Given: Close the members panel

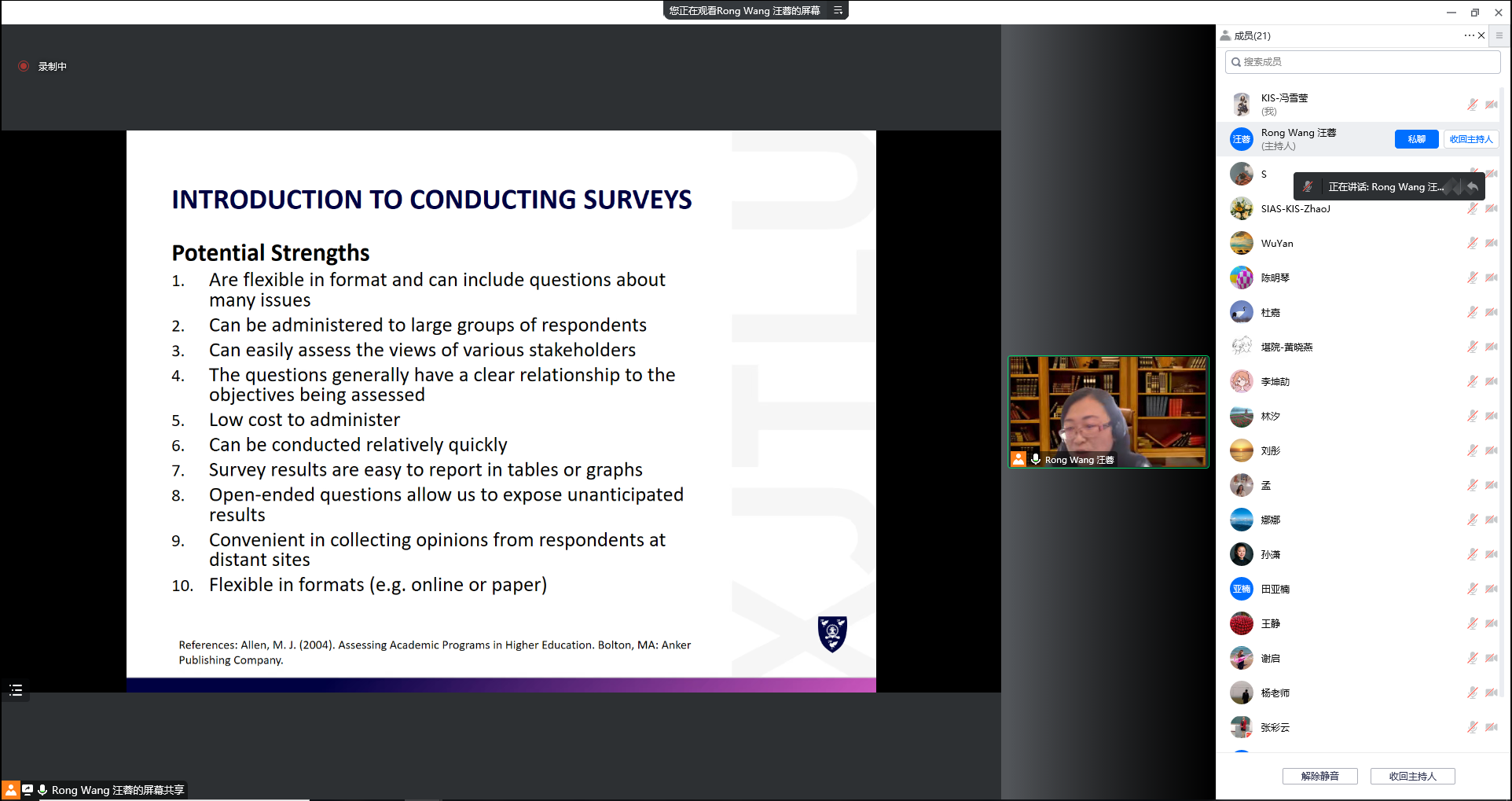Looking at the screenshot, I should pyautogui.click(x=1481, y=35).
